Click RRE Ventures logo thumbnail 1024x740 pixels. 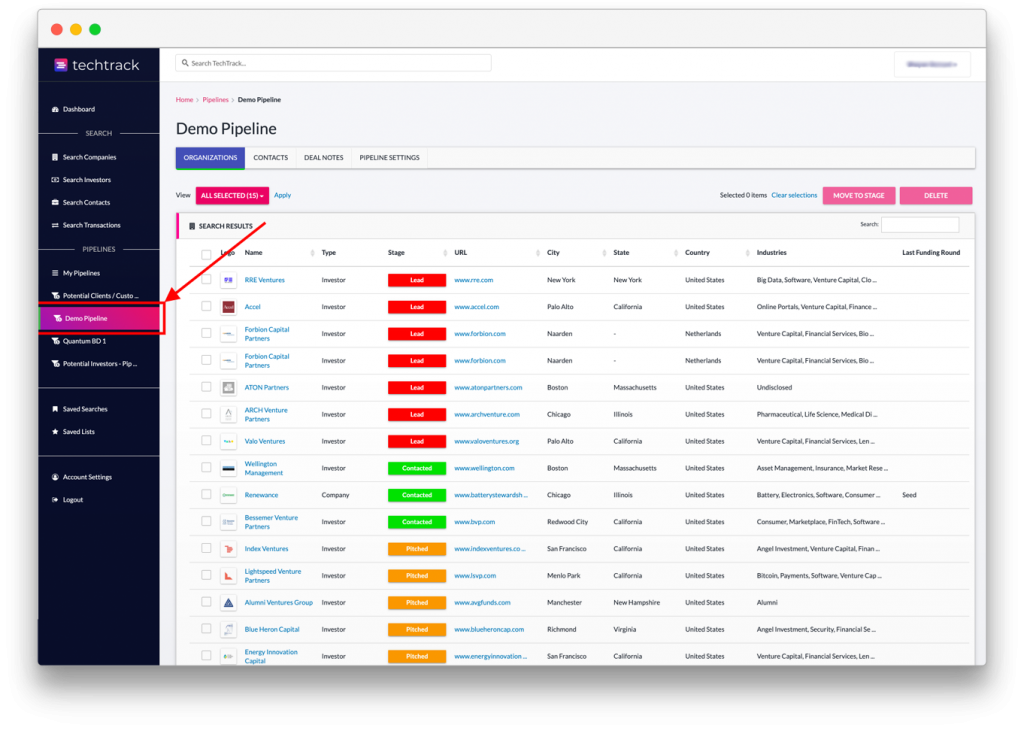click(228, 280)
